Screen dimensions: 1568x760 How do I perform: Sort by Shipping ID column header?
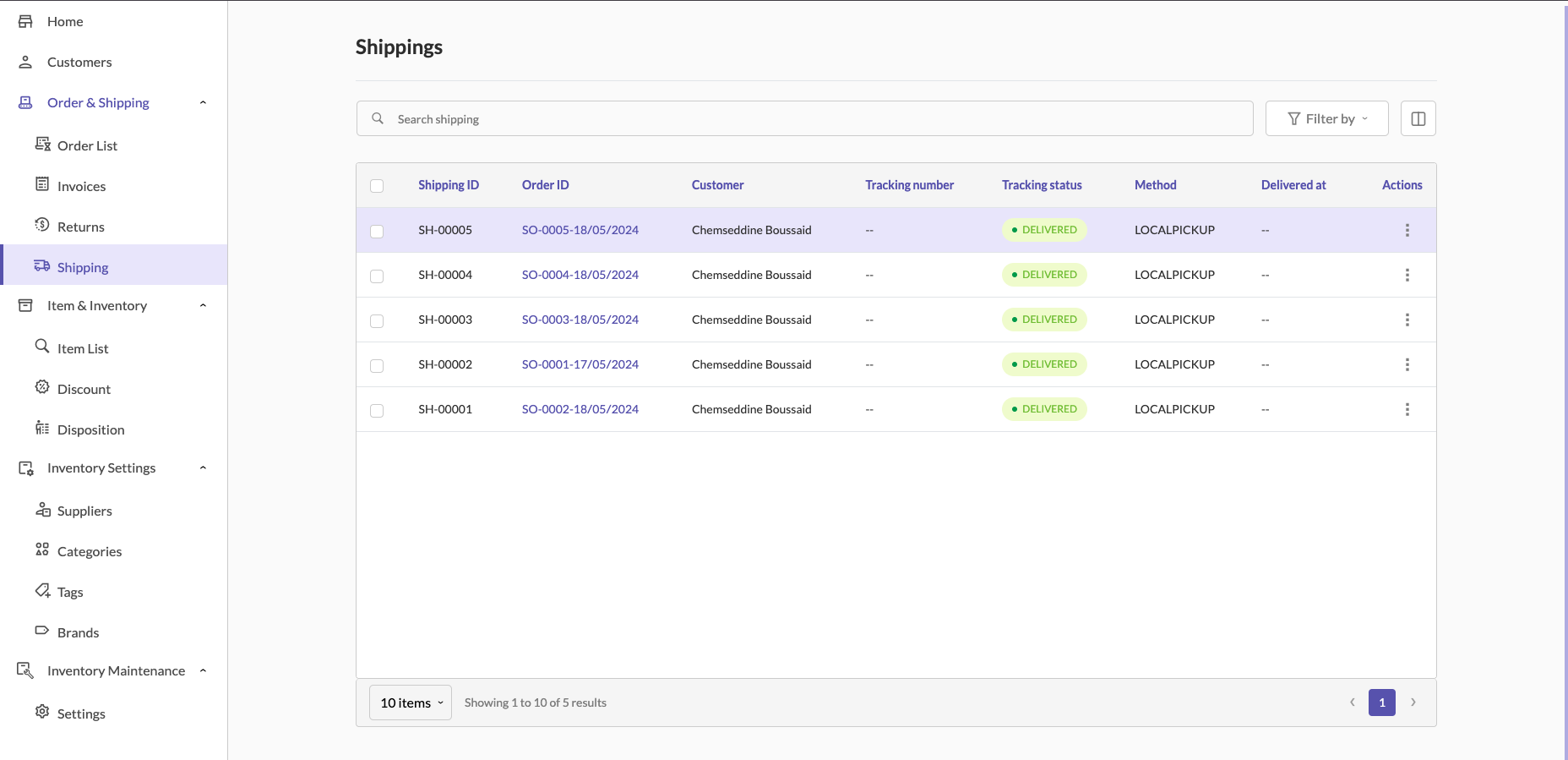pyautogui.click(x=449, y=185)
